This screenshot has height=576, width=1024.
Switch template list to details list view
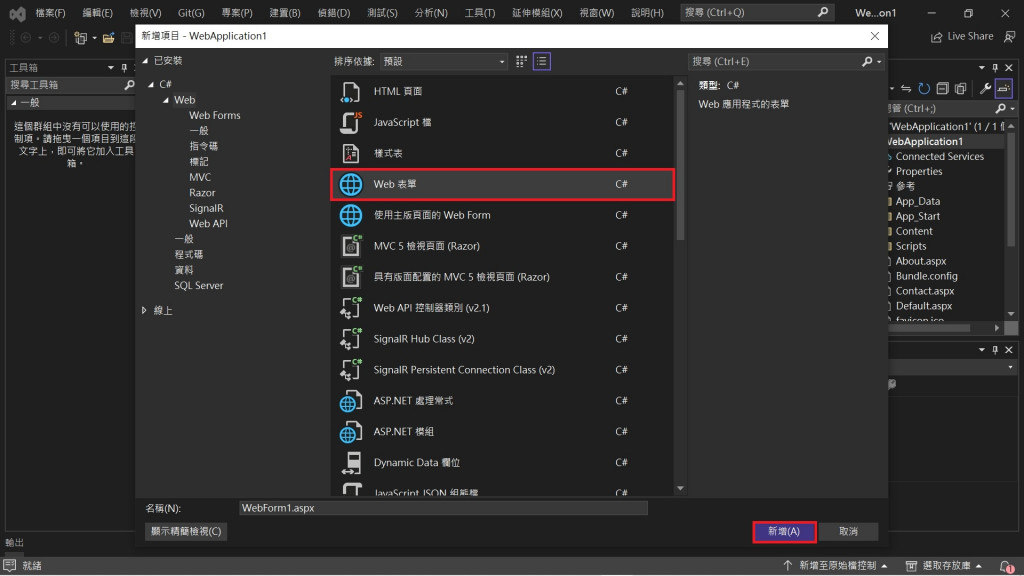[541, 61]
